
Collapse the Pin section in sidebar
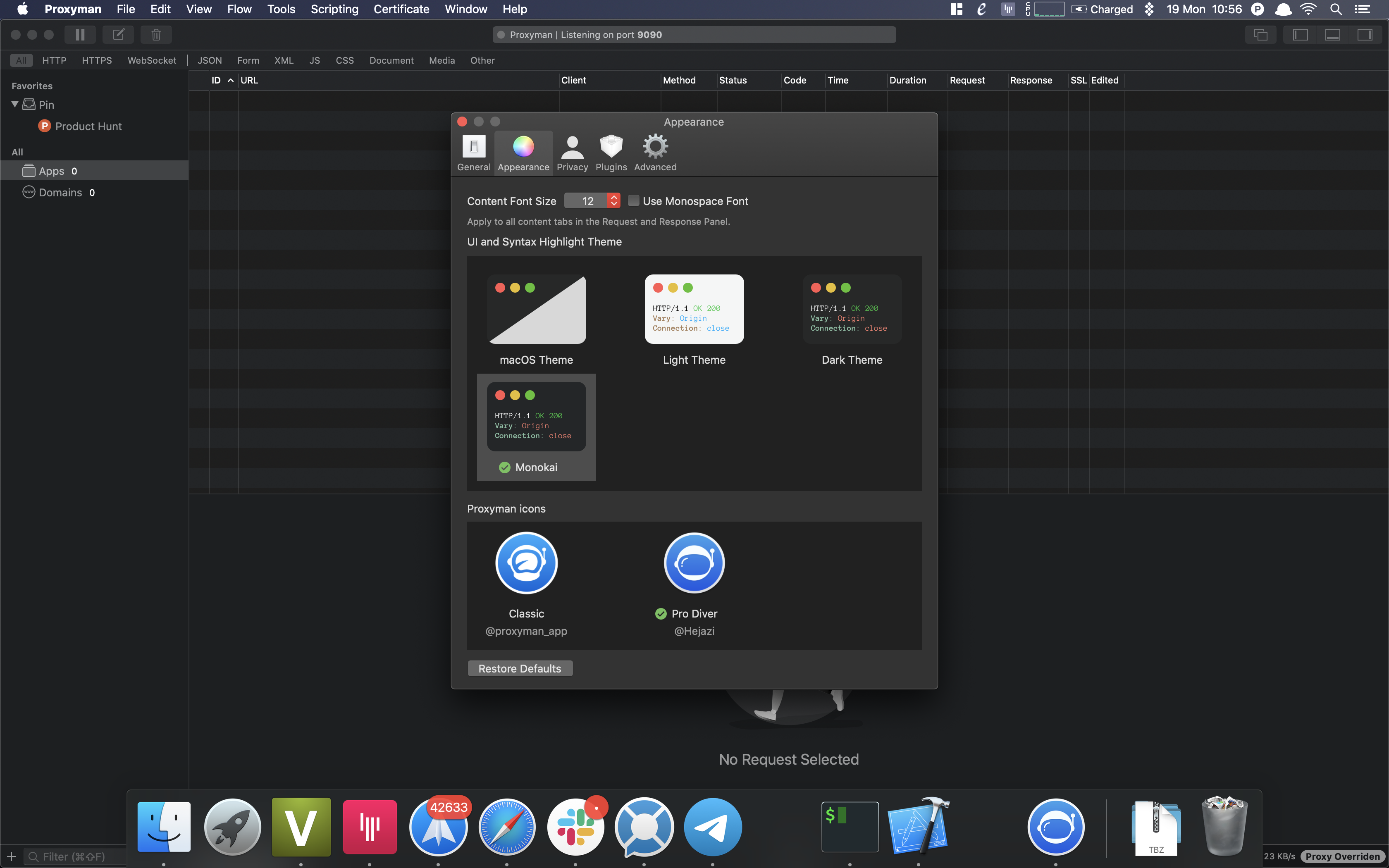[x=14, y=104]
